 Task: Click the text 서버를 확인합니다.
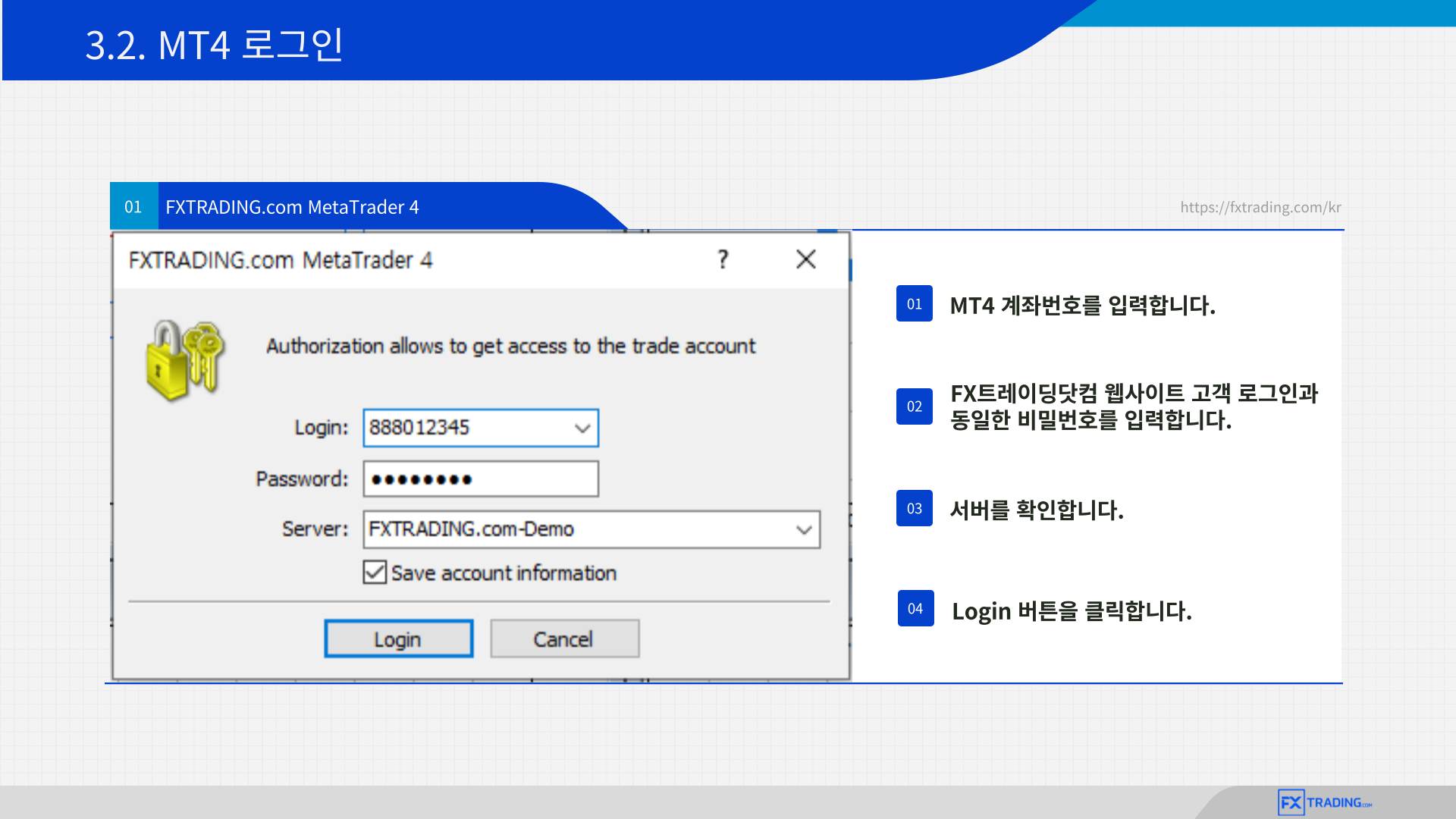coord(1037,509)
